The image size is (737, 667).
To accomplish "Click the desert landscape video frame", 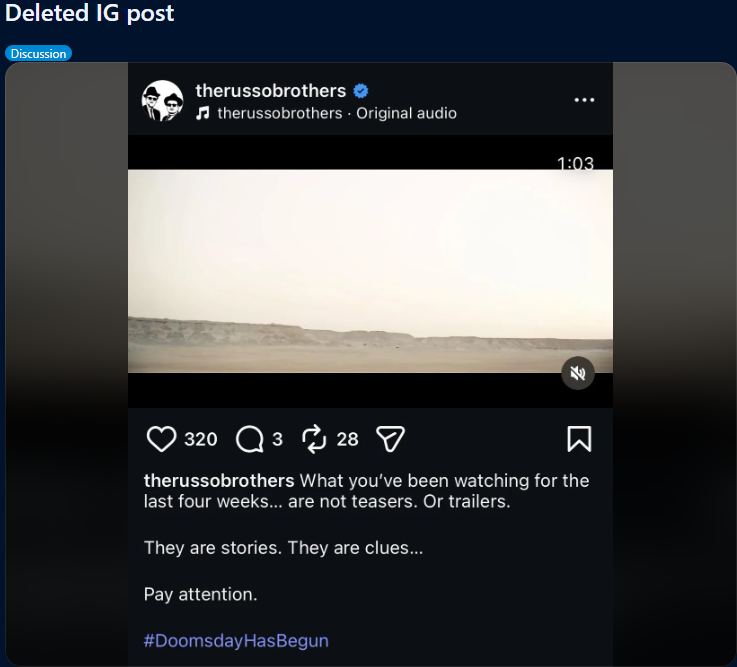I will click(x=370, y=271).
